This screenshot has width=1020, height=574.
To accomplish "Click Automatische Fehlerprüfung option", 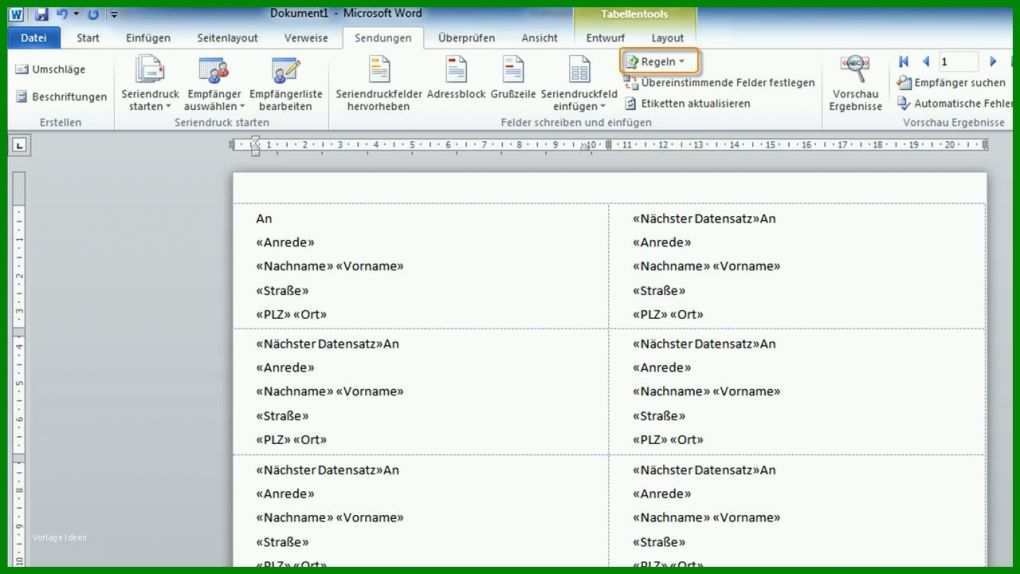I will [955, 103].
